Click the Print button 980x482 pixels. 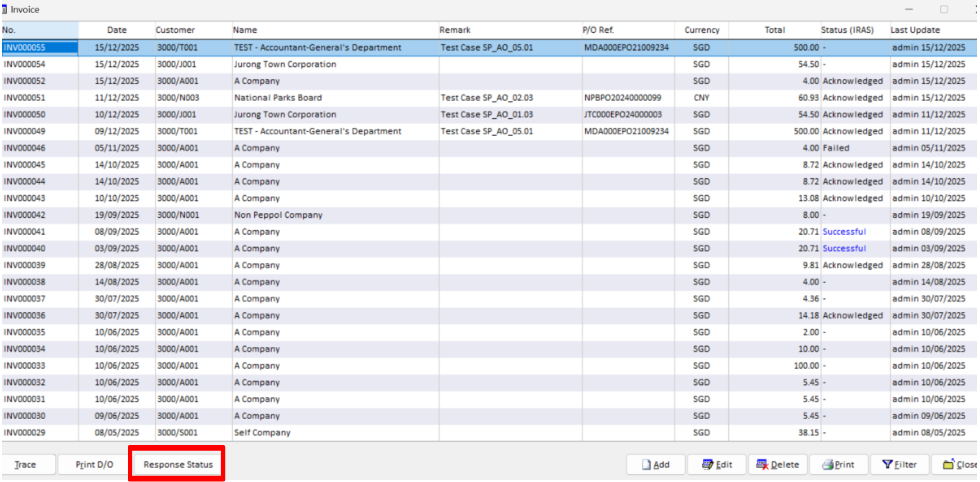(x=838, y=464)
